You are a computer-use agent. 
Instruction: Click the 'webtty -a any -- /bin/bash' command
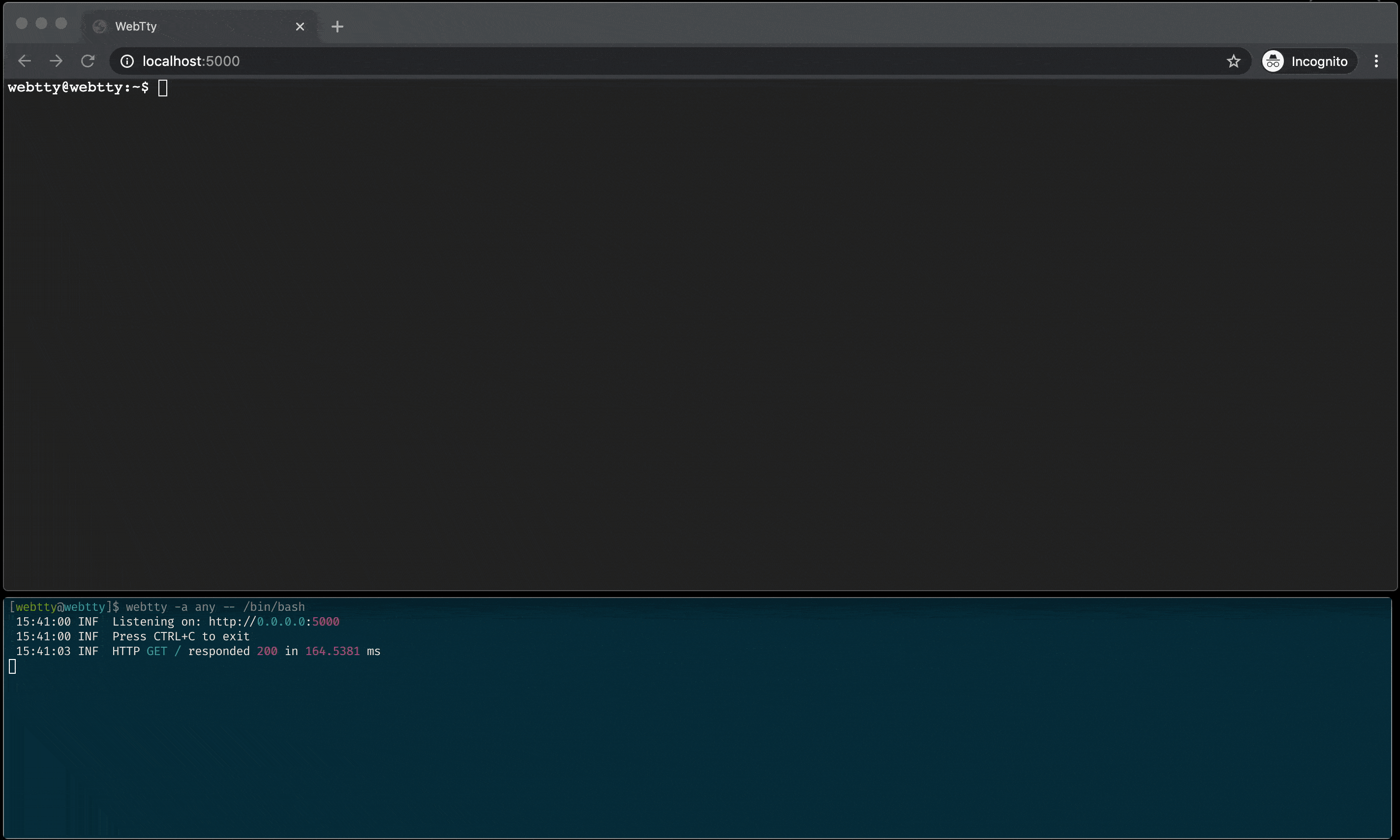pos(215,607)
